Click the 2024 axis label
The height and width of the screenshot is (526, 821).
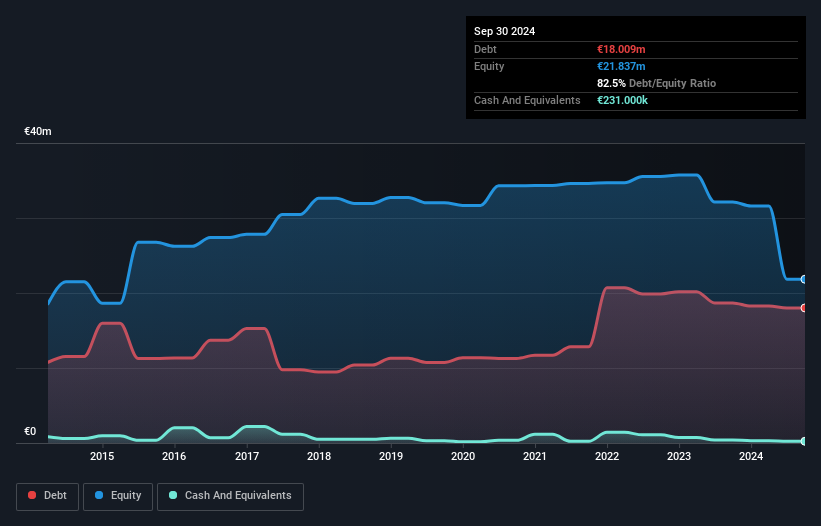[751, 456]
